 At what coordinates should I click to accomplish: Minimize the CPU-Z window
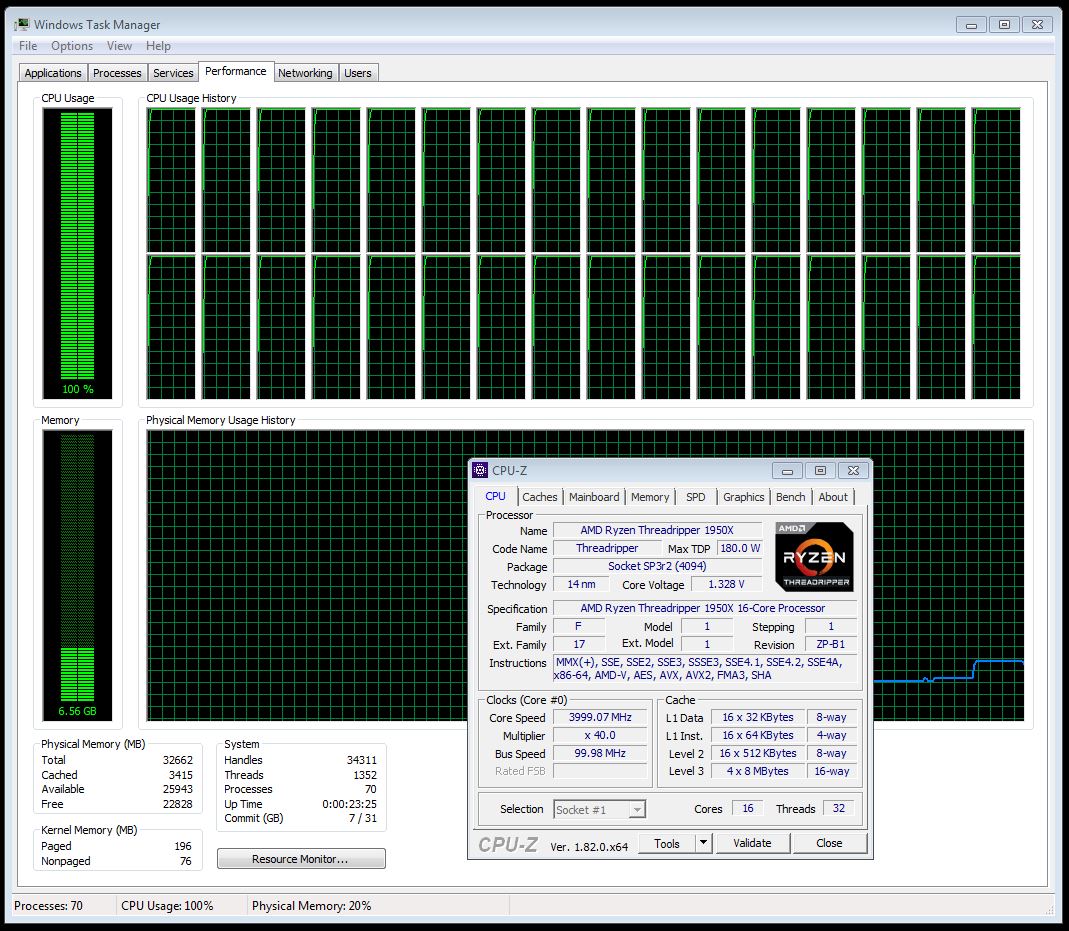point(789,471)
